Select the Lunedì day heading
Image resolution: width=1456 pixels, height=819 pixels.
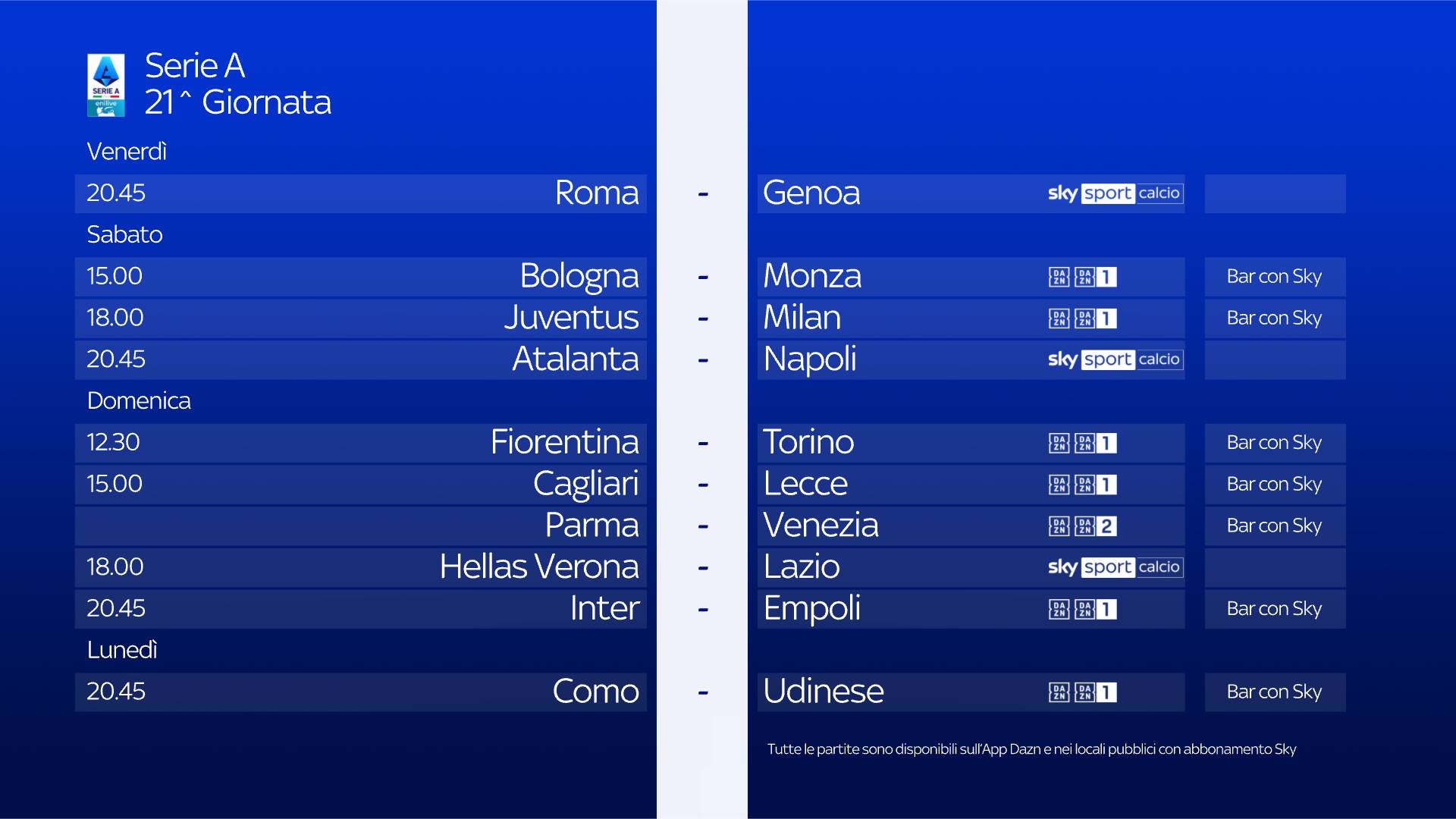pyautogui.click(x=122, y=651)
